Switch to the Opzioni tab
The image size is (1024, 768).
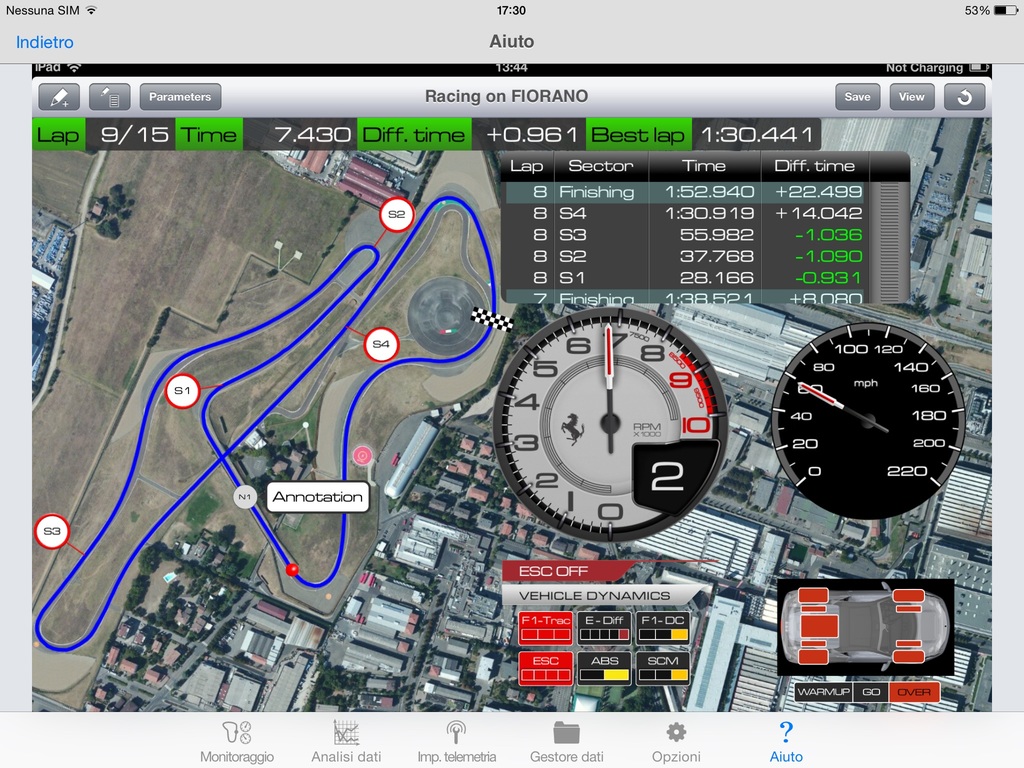[677, 742]
